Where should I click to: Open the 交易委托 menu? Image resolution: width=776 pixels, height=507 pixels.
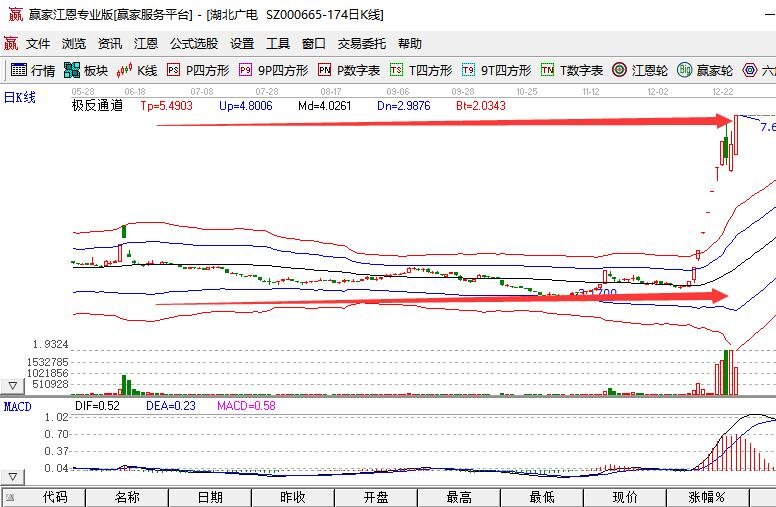coord(362,44)
